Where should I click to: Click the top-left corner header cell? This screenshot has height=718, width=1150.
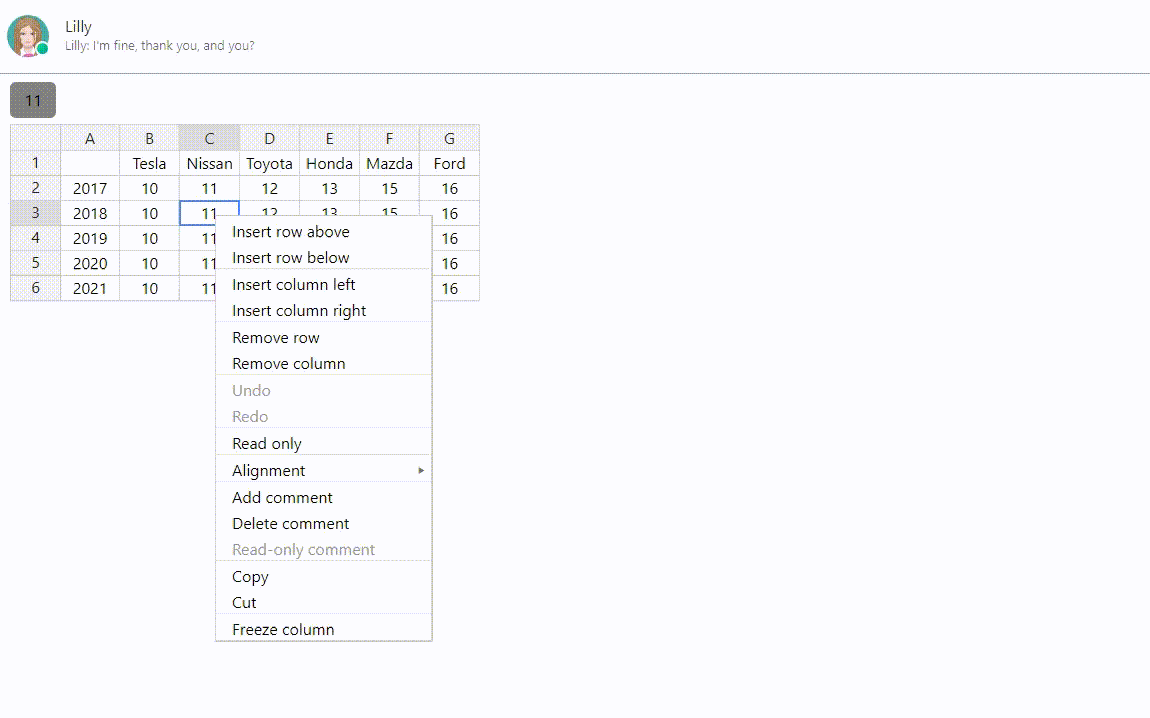35,138
